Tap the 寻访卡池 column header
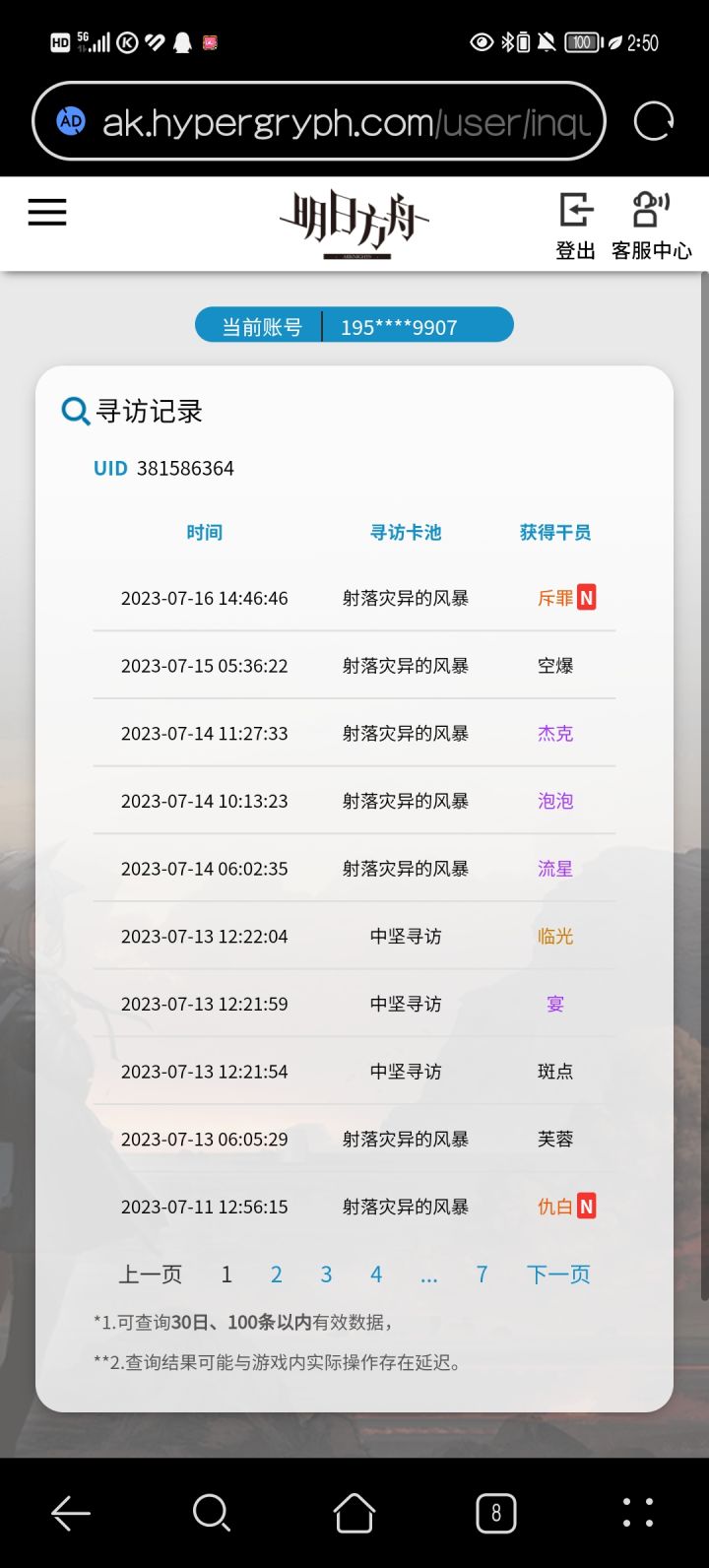The width and height of the screenshot is (709, 1568). 406,533
